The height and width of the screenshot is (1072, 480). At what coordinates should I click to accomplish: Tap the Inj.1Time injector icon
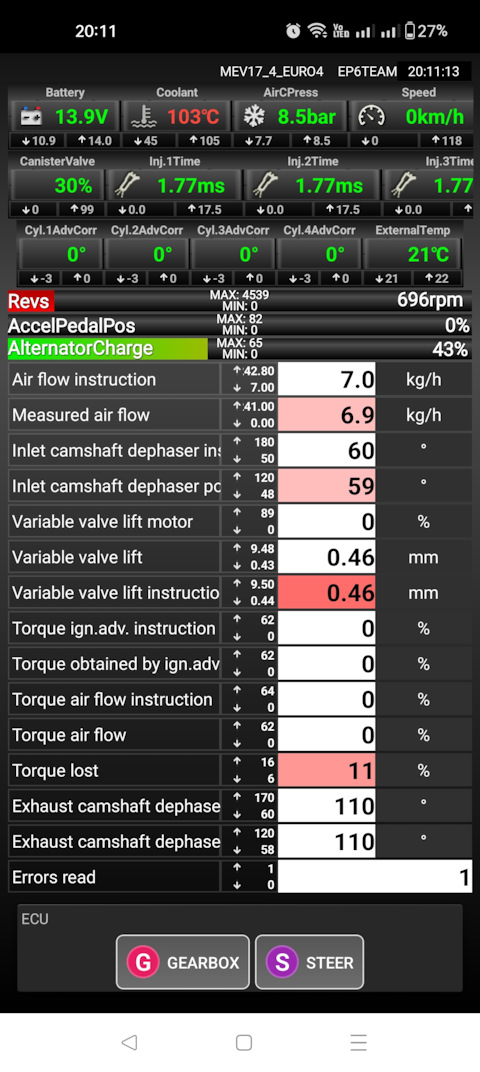(129, 185)
